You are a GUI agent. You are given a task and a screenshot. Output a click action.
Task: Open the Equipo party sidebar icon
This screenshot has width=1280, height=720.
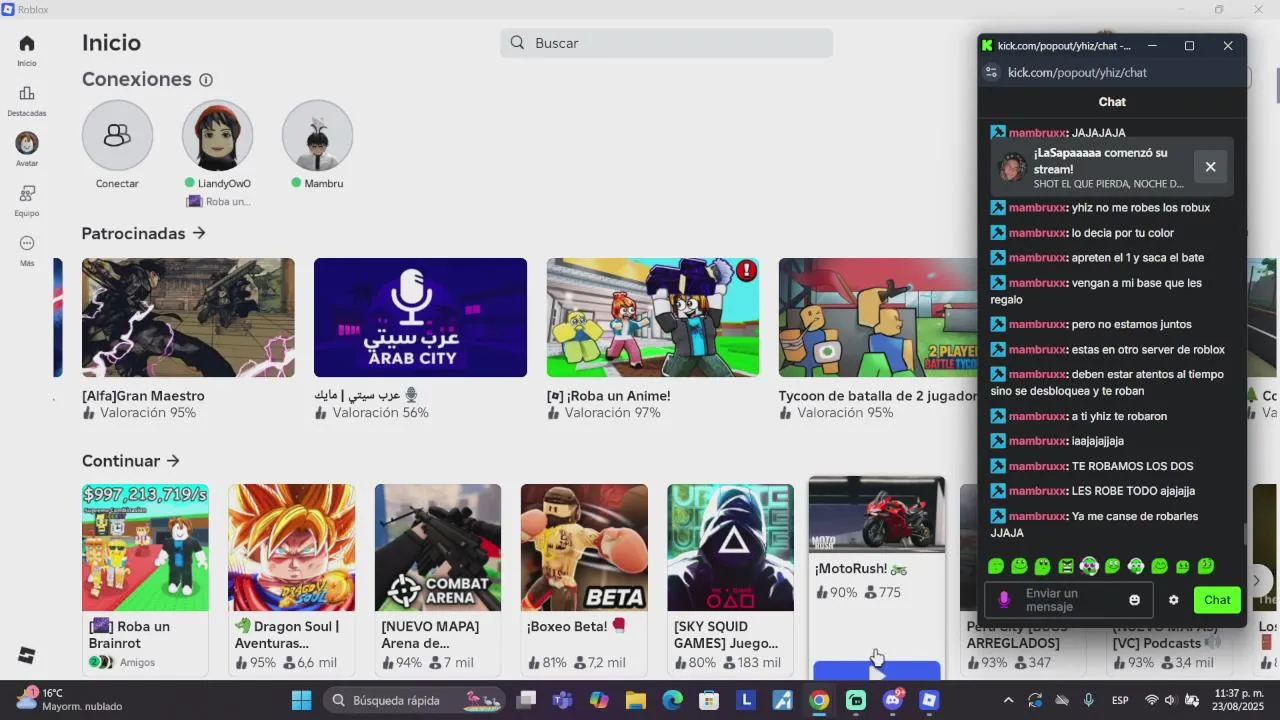click(x=27, y=193)
